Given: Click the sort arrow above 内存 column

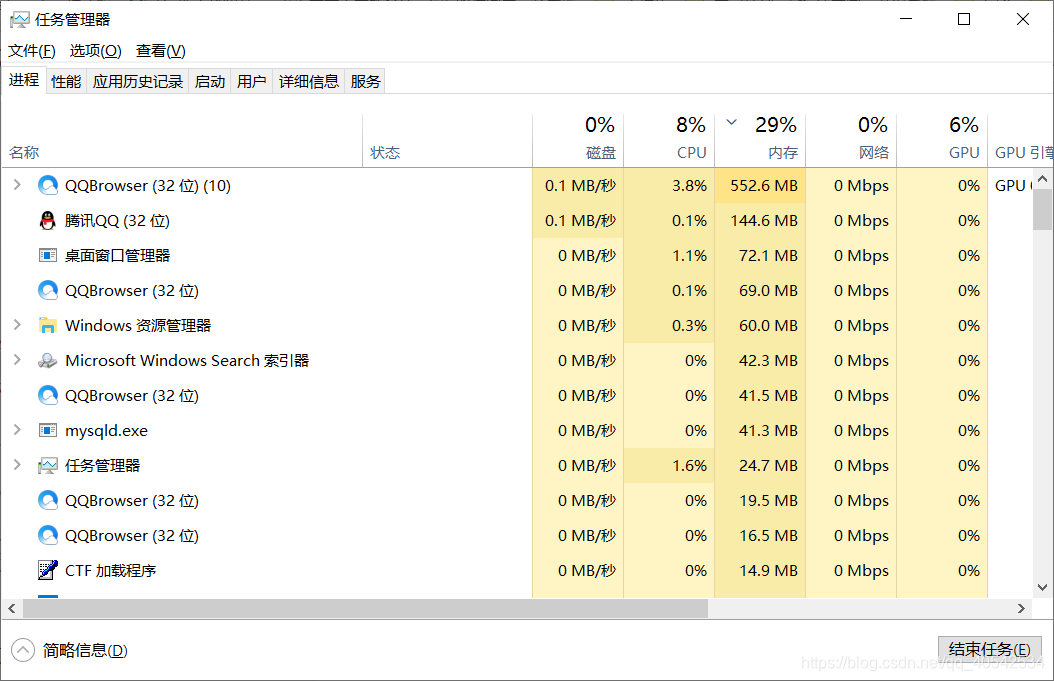Looking at the screenshot, I should pyautogui.click(x=732, y=122).
